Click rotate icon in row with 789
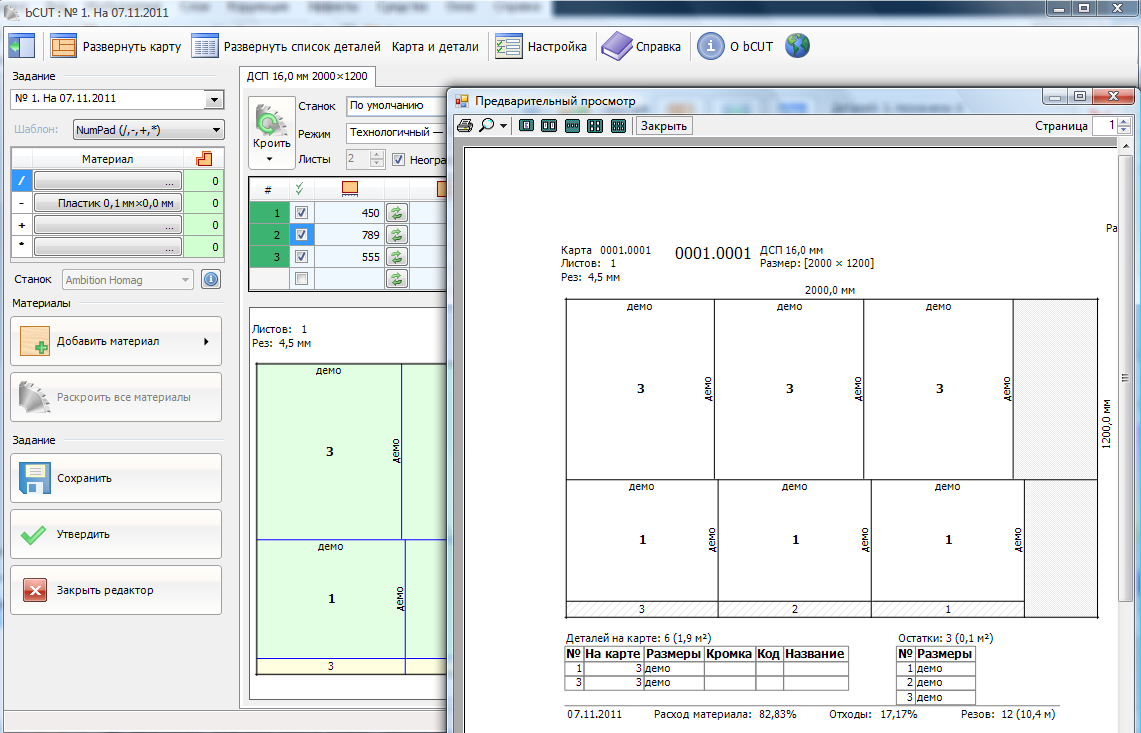Screen dimensions: 1141x733 coord(397,235)
